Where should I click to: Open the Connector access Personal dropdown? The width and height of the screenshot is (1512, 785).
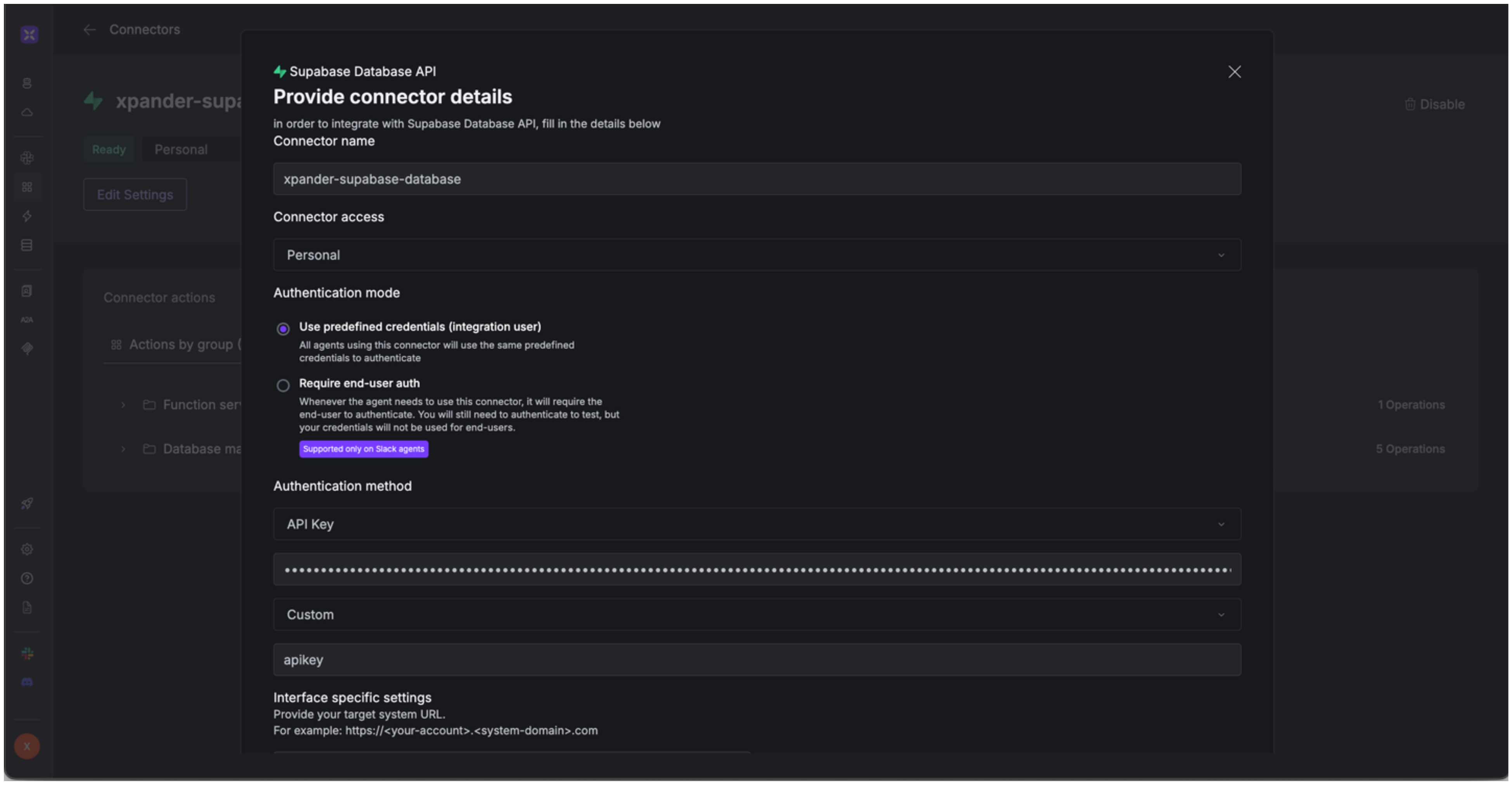pyautogui.click(x=757, y=255)
